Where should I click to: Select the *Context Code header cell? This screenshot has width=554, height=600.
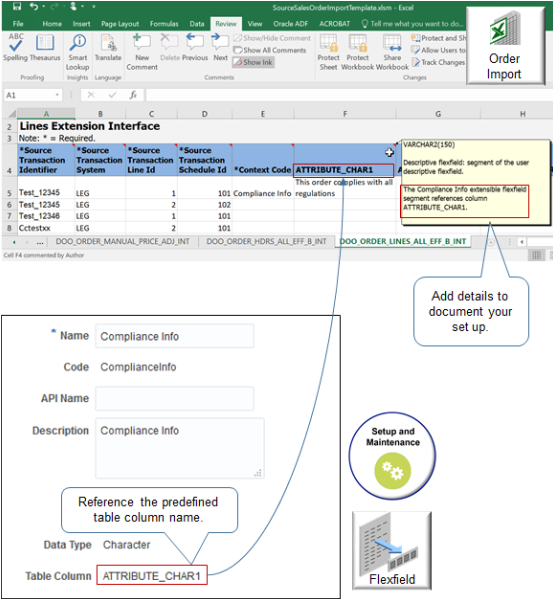263,160
